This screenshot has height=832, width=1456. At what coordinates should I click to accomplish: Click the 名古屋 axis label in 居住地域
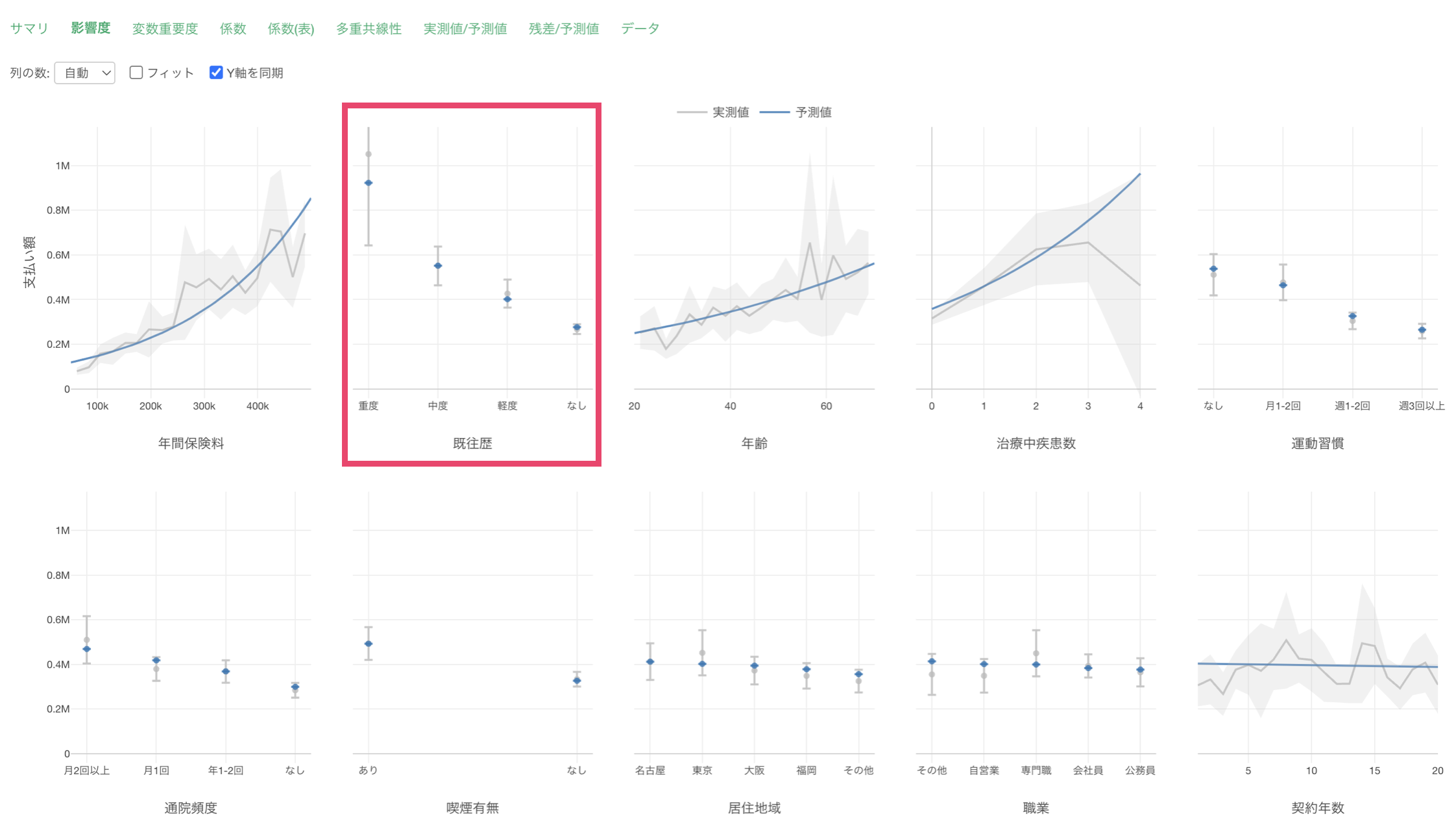[650, 770]
